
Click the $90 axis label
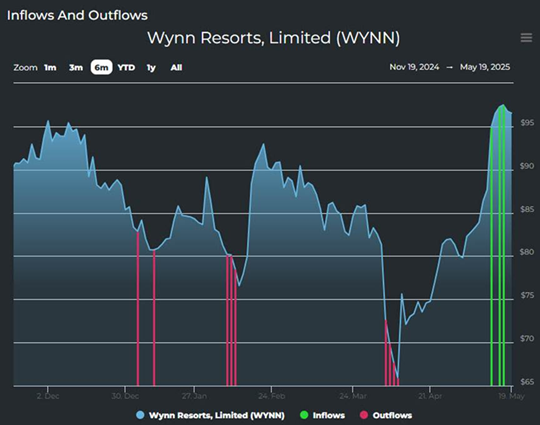tap(527, 166)
